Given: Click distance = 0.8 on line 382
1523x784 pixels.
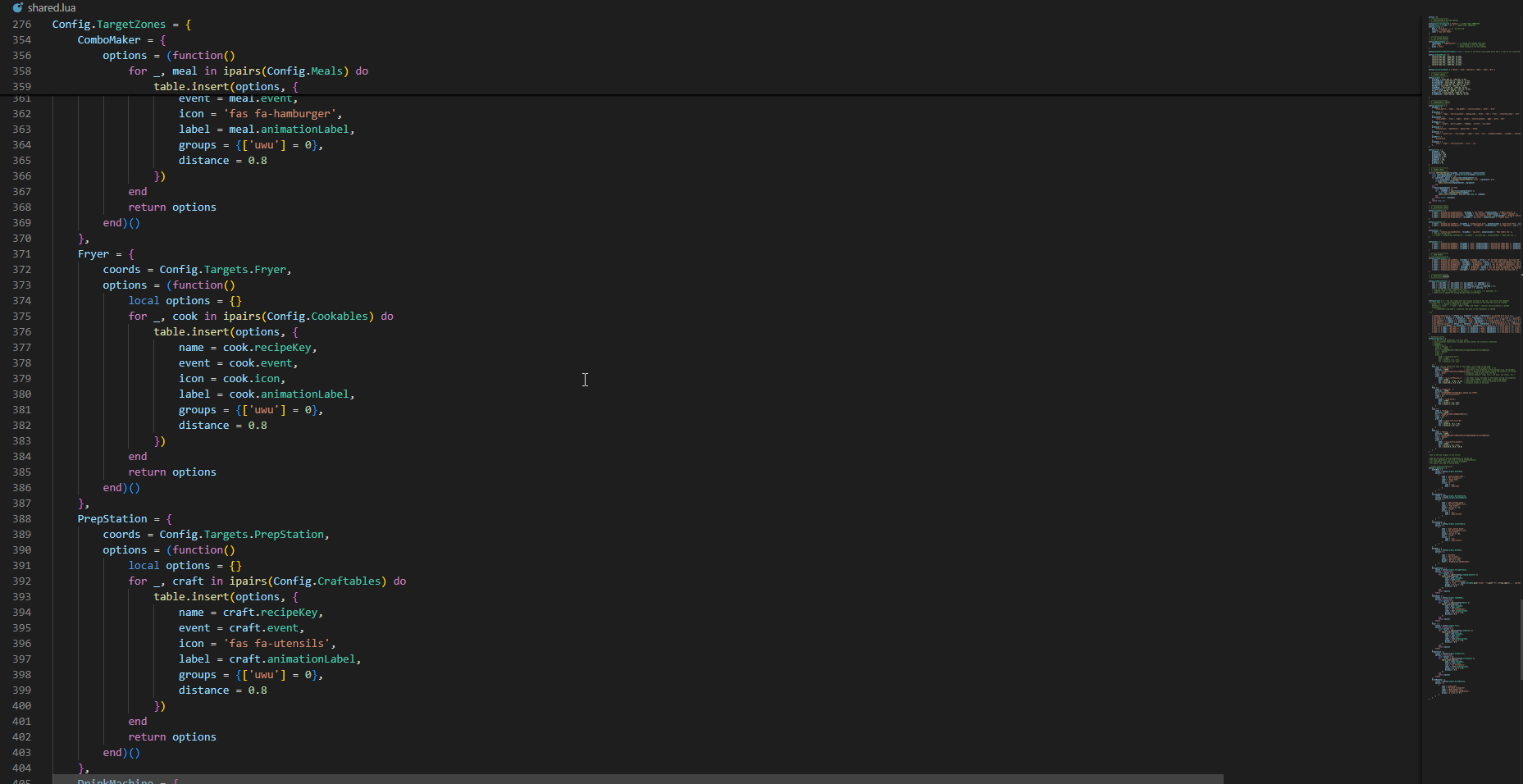Looking at the screenshot, I should click(221, 425).
